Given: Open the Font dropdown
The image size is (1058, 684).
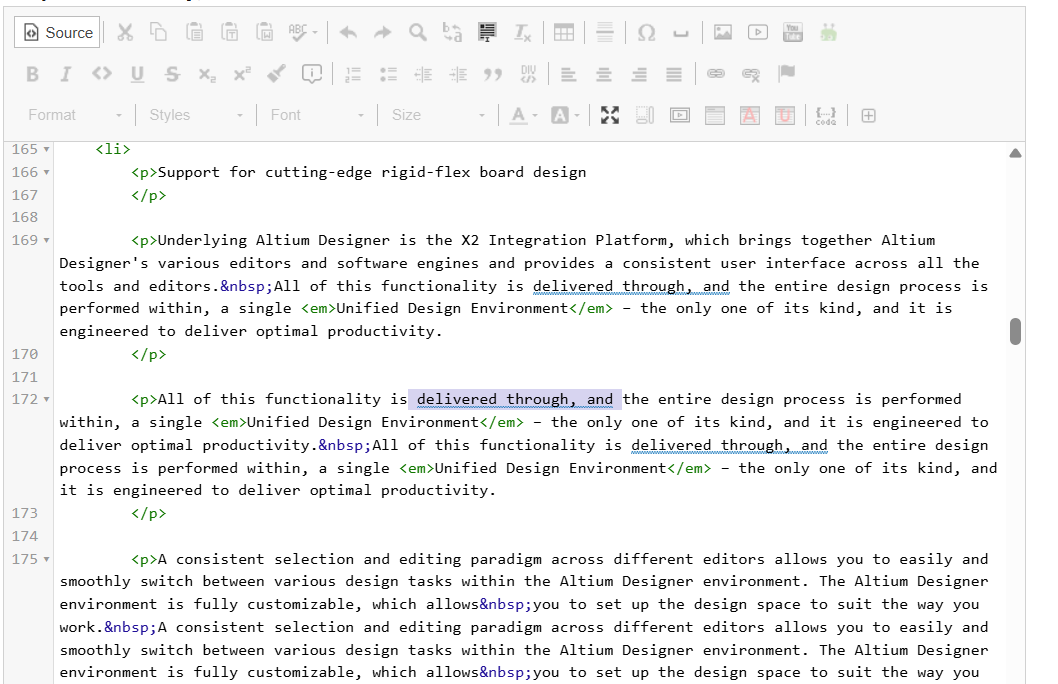Looking at the screenshot, I should (317, 115).
